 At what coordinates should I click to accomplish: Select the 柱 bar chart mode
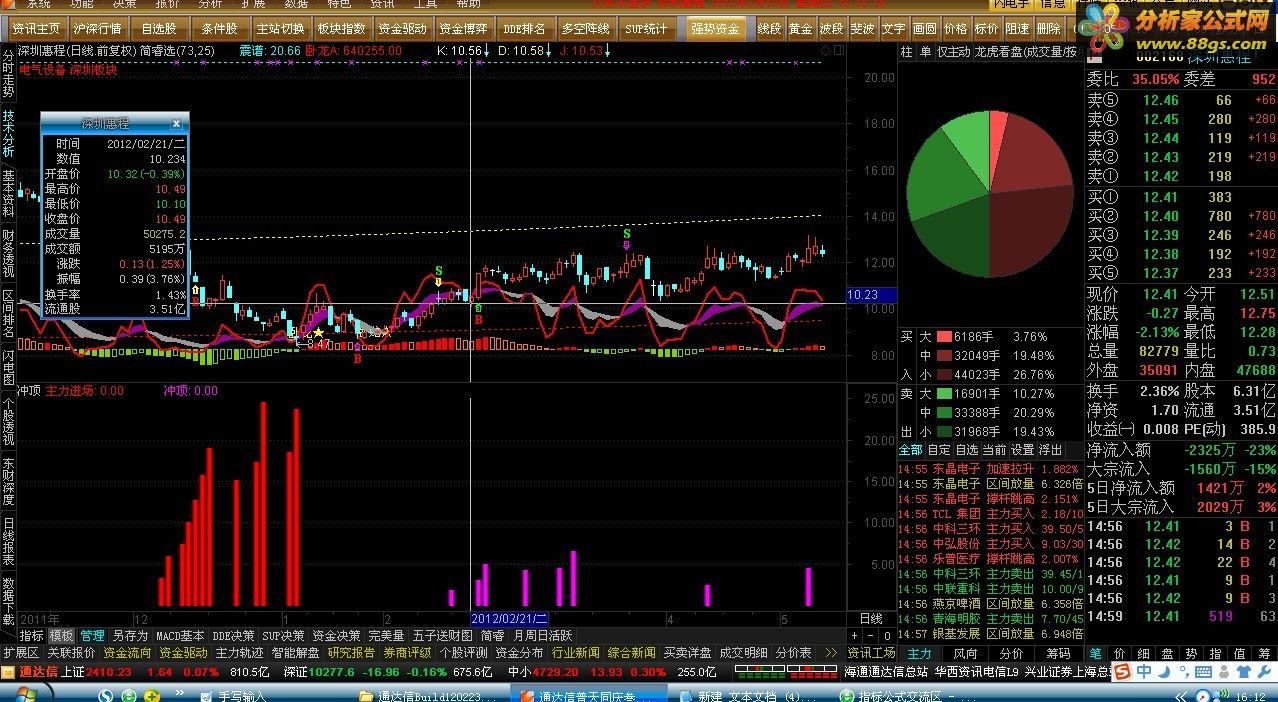tap(906, 51)
